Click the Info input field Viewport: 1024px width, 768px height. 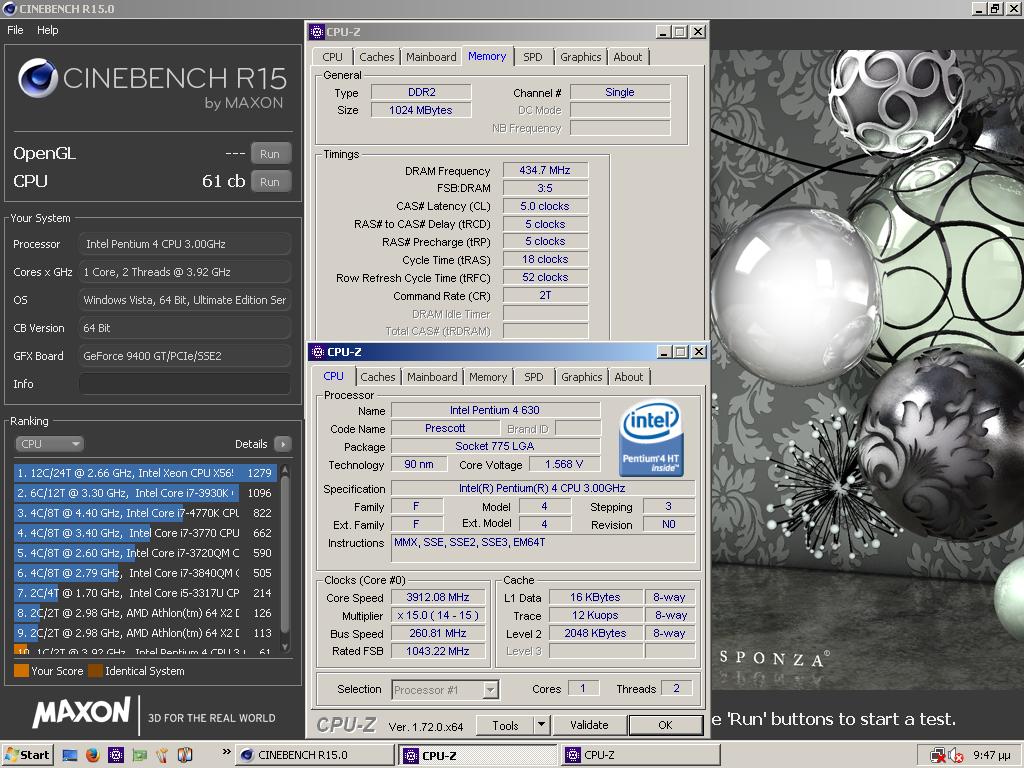(x=185, y=384)
